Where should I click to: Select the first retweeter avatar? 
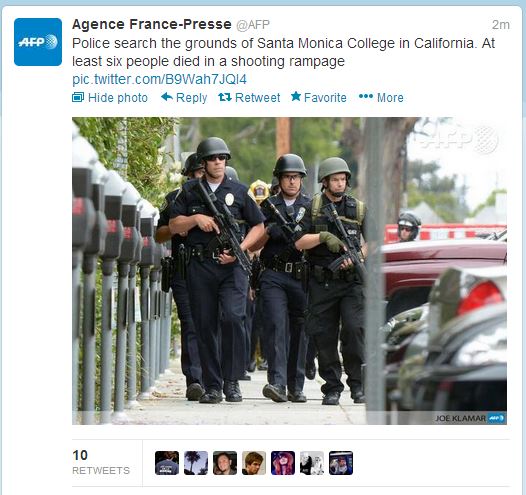167,463
